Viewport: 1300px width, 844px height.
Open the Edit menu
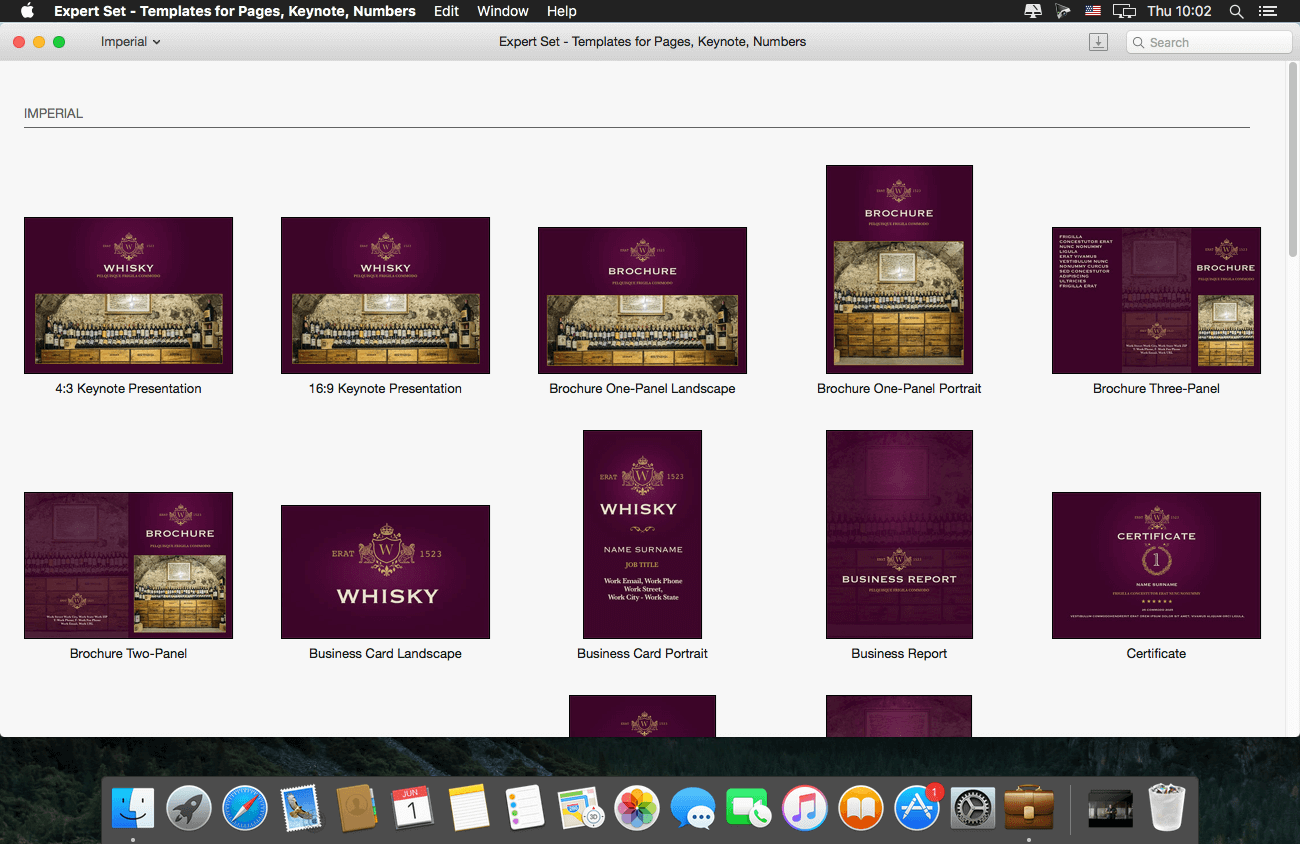(447, 11)
